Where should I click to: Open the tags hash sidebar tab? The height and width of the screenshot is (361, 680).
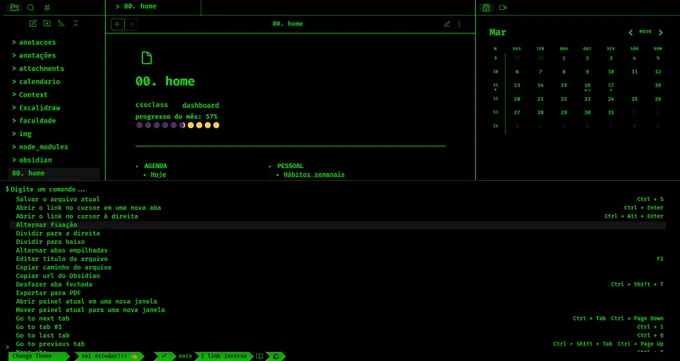pyautogui.click(x=47, y=7)
